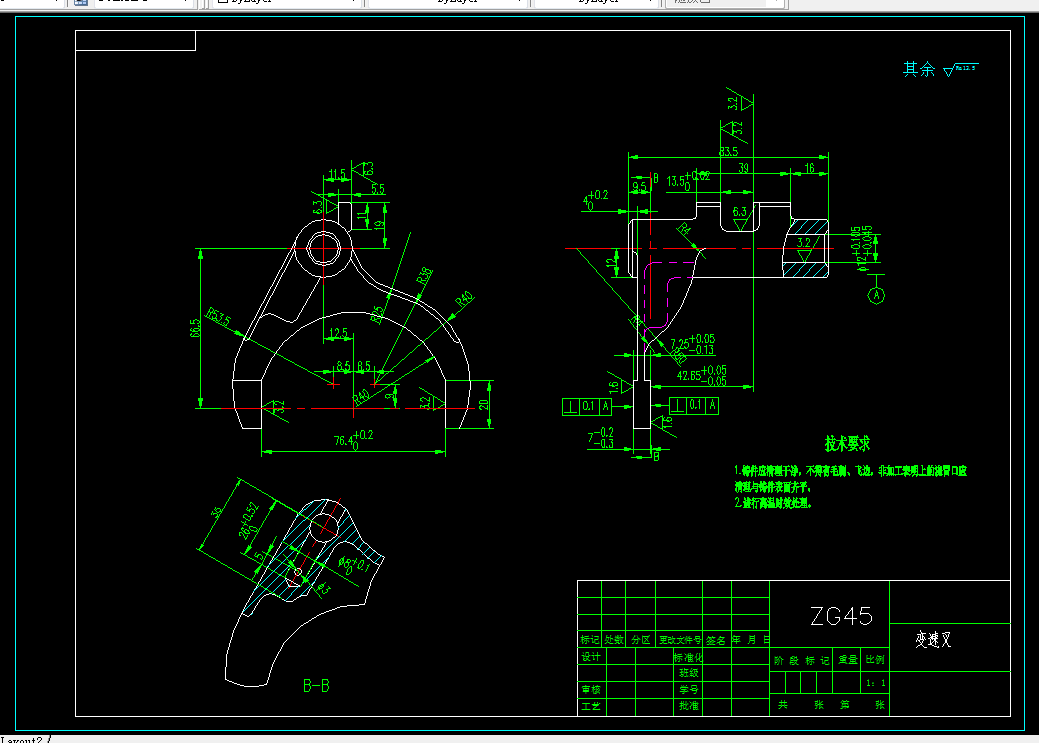Click the 其余 surface roughness note

(x=940, y=69)
